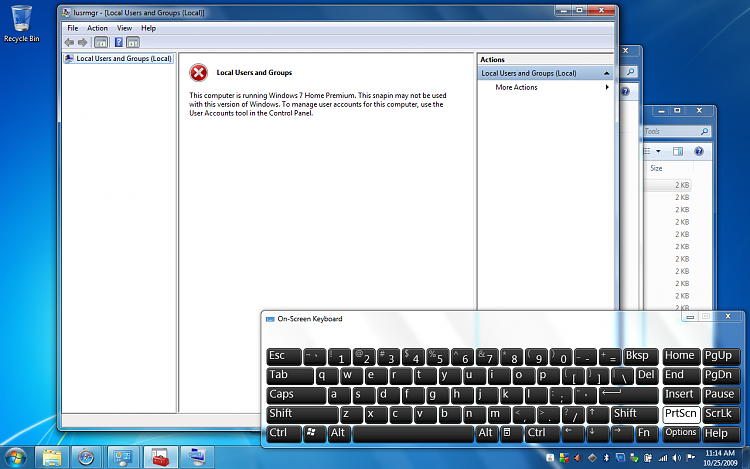Click the Home key on On-Screen Keyboard
The width and height of the screenshot is (750, 469).
[x=681, y=357]
